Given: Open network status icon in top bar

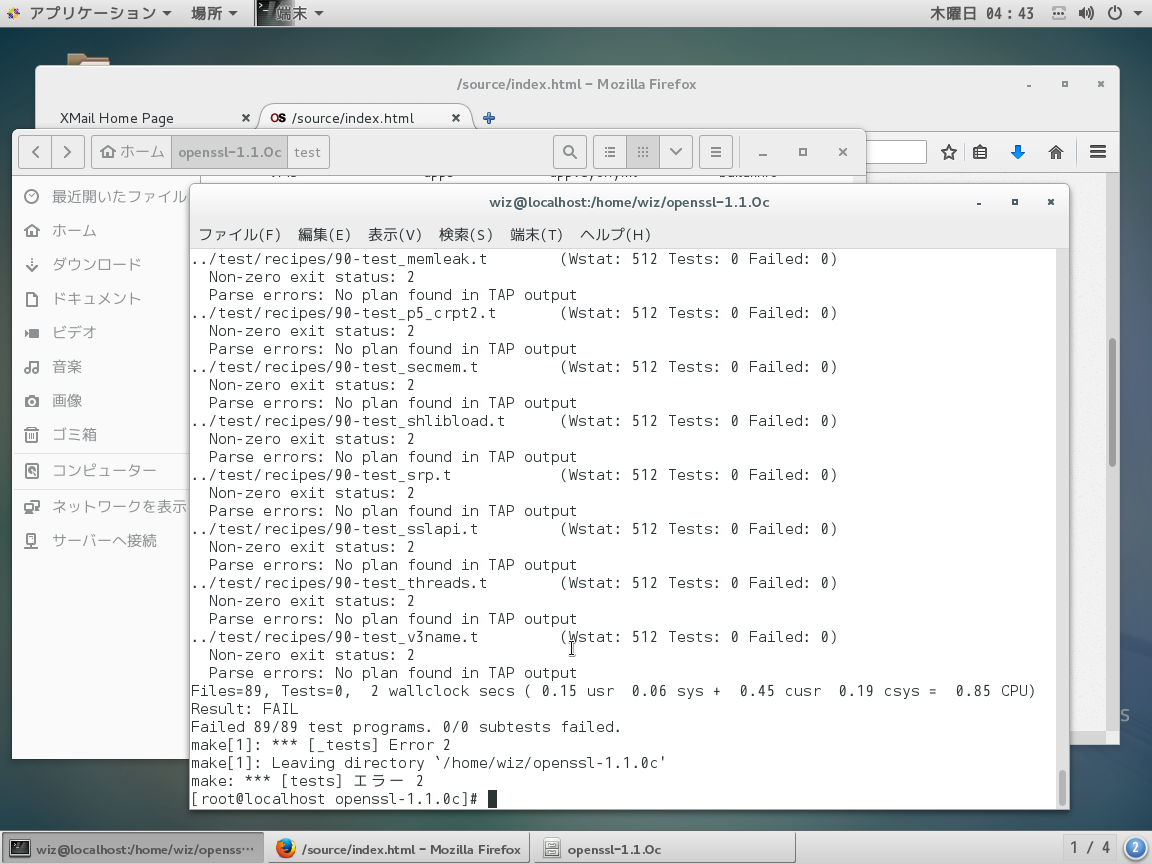Looking at the screenshot, I should (1059, 13).
